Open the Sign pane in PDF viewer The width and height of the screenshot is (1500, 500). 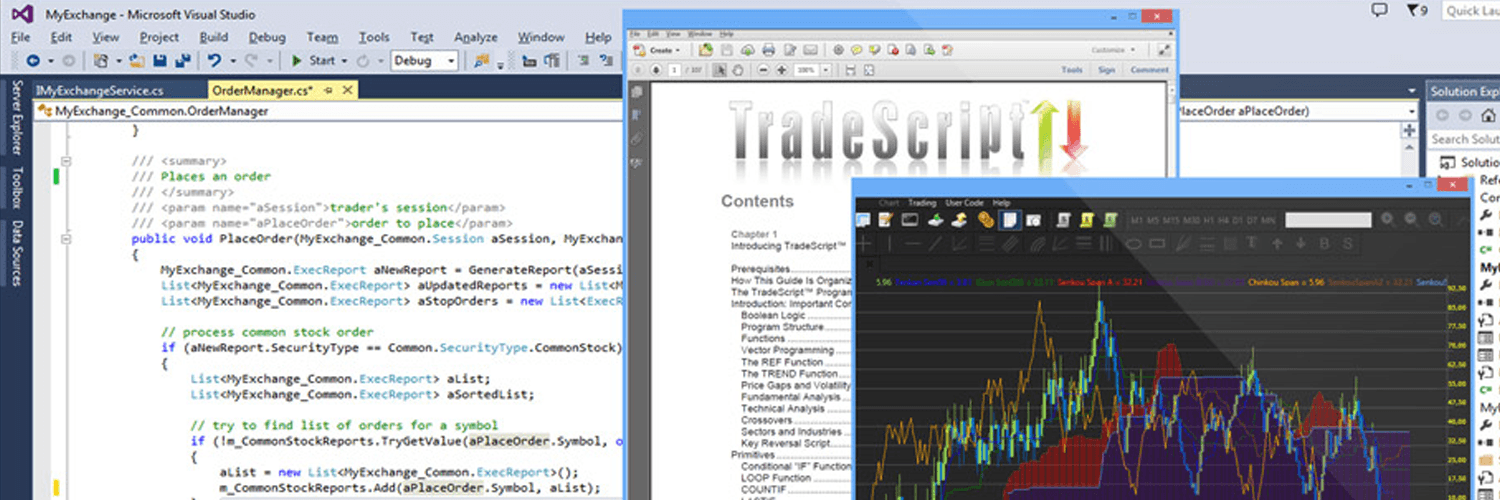pos(1107,70)
